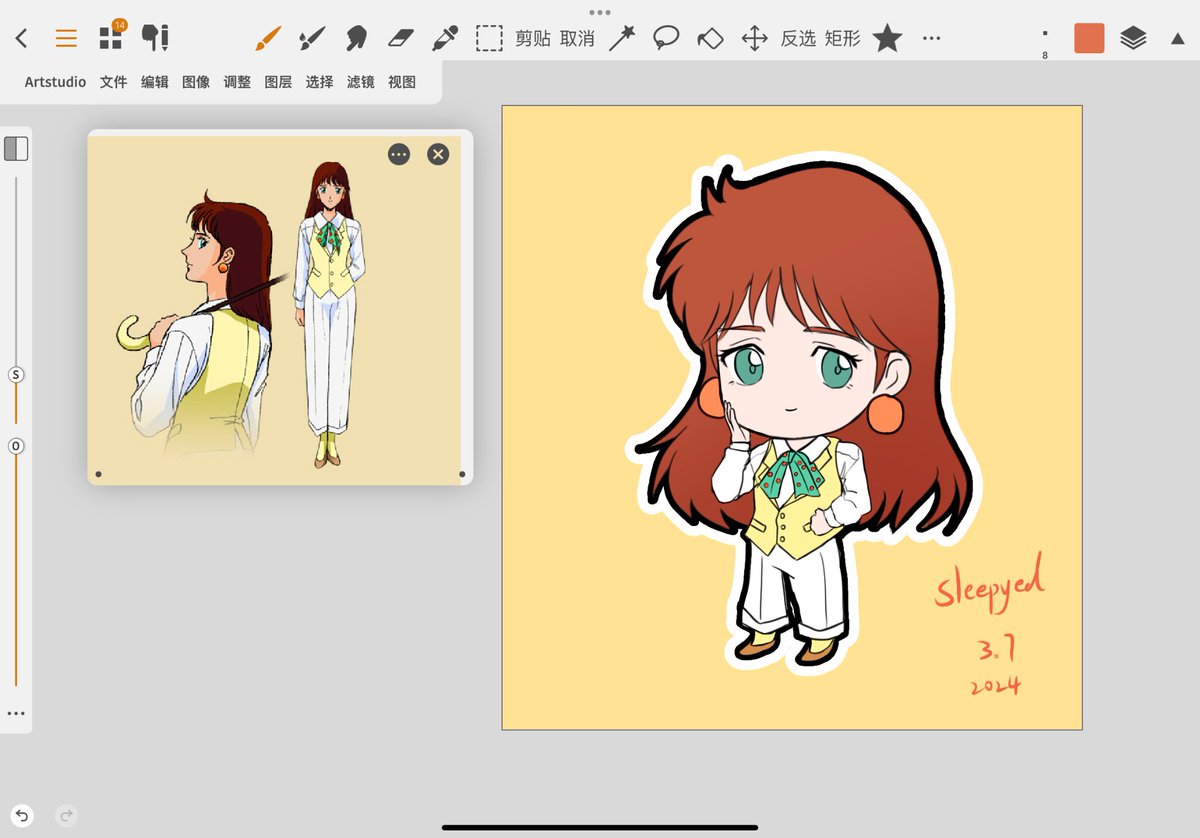Open the sidebar three-dot options
The width and height of the screenshot is (1200, 838).
pos(16,714)
